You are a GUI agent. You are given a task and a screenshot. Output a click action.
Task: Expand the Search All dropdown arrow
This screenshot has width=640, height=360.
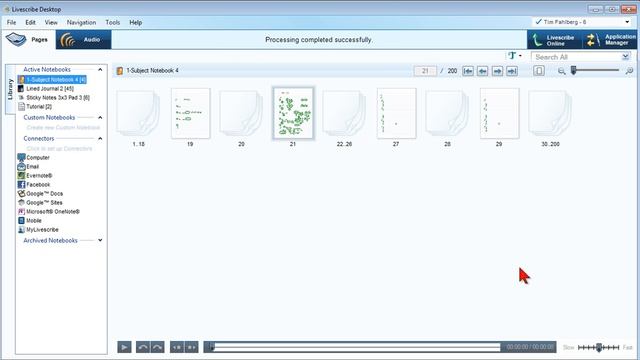coord(625,57)
